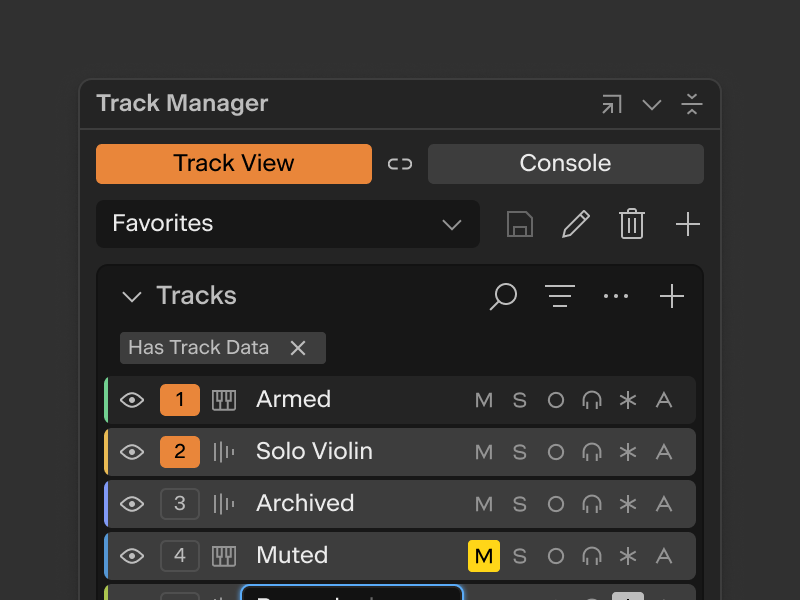
Task: Click the asterisk icon on Archived track
Action: (x=628, y=505)
